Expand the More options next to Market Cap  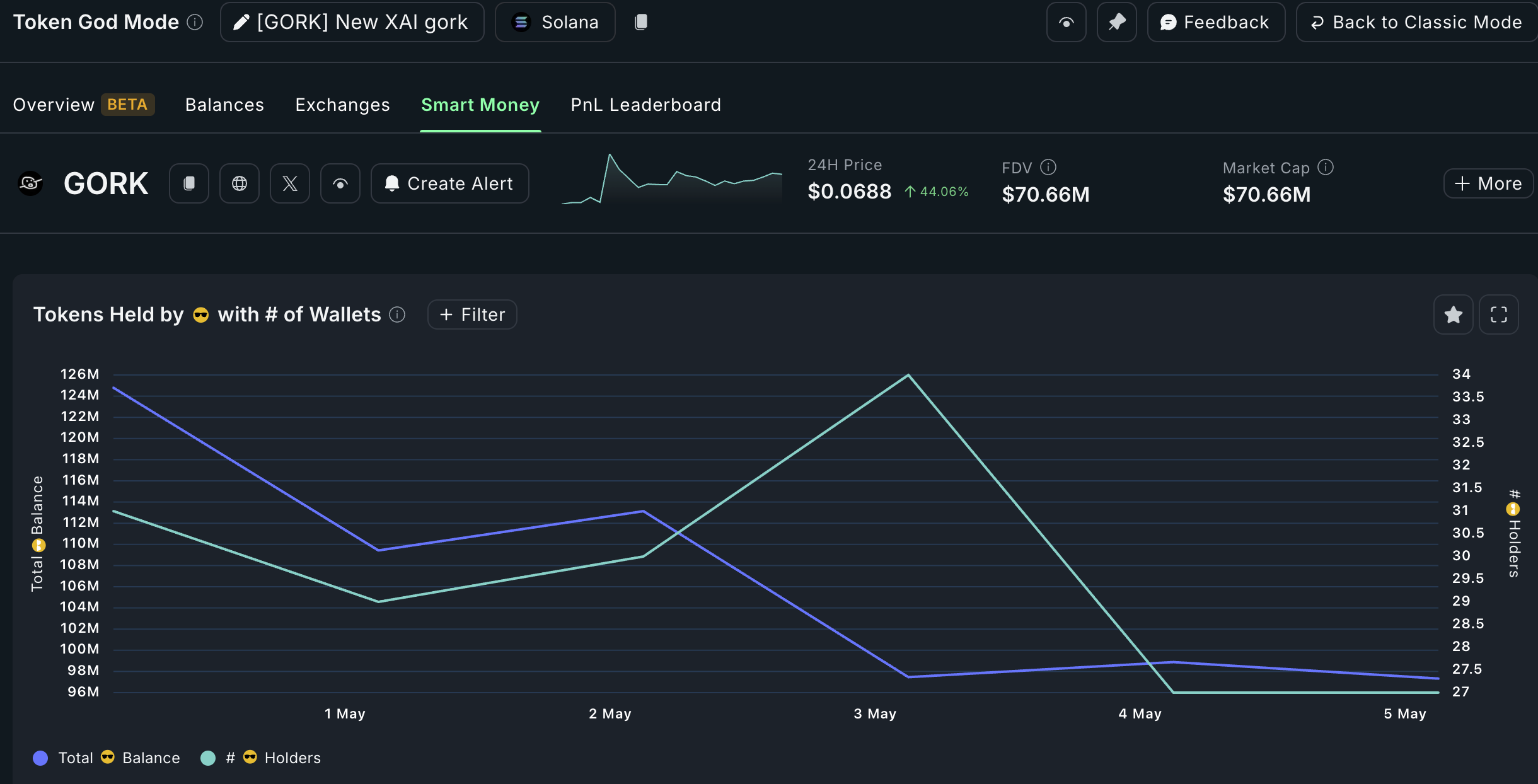click(1486, 183)
